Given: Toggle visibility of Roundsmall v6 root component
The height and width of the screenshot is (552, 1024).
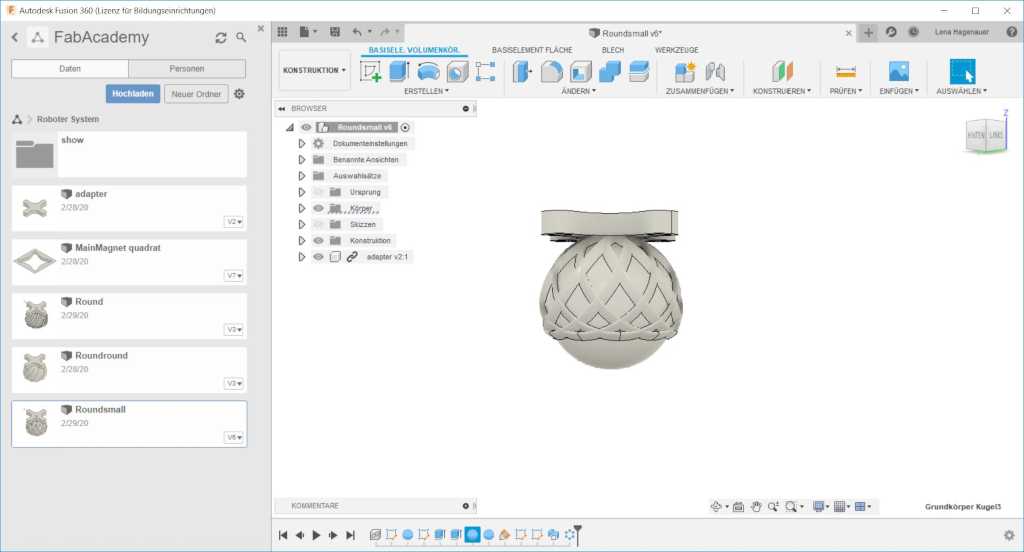Looking at the screenshot, I should click(x=306, y=127).
